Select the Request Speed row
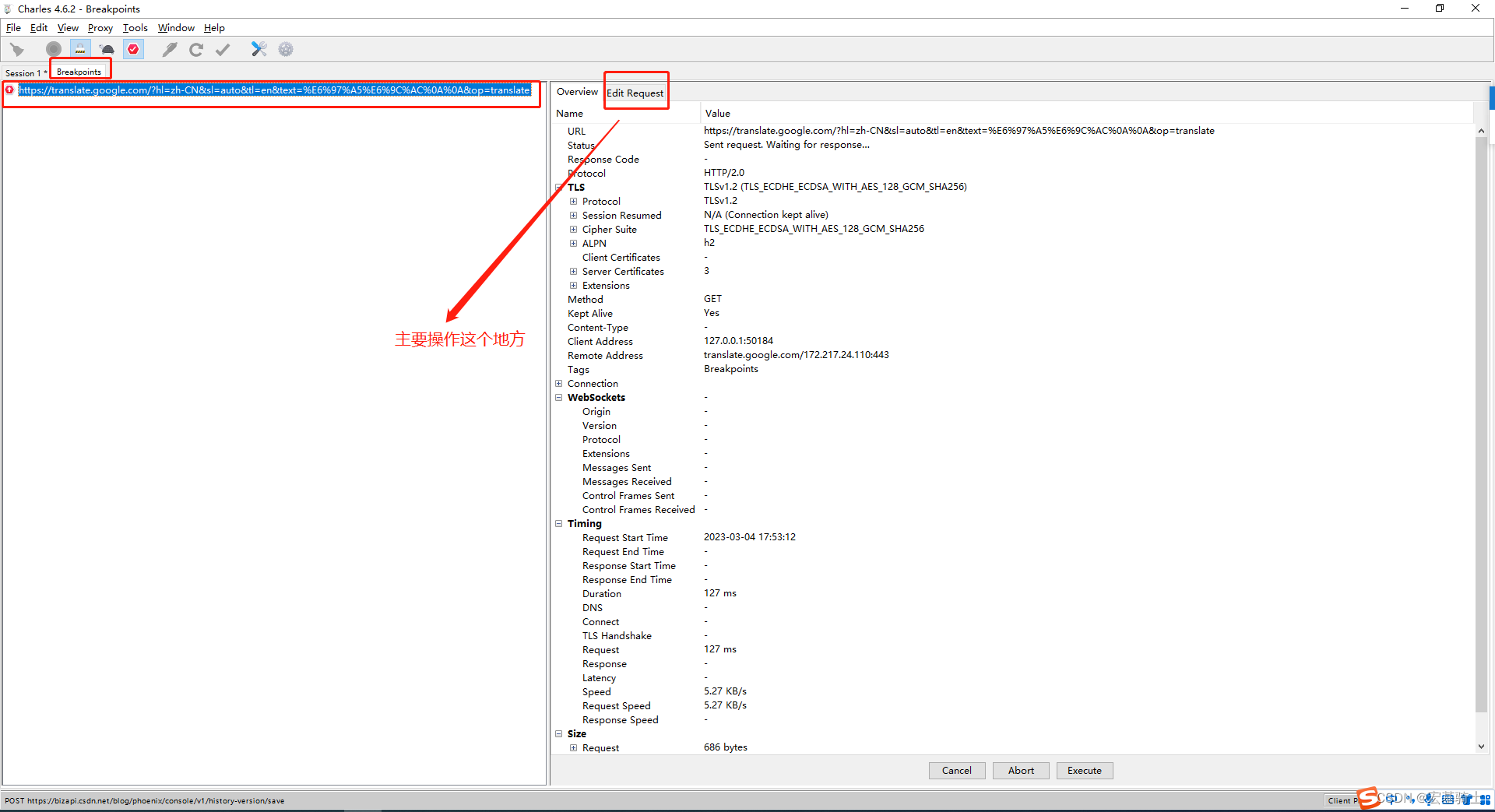Image resolution: width=1495 pixels, height=812 pixels. 1012,706
